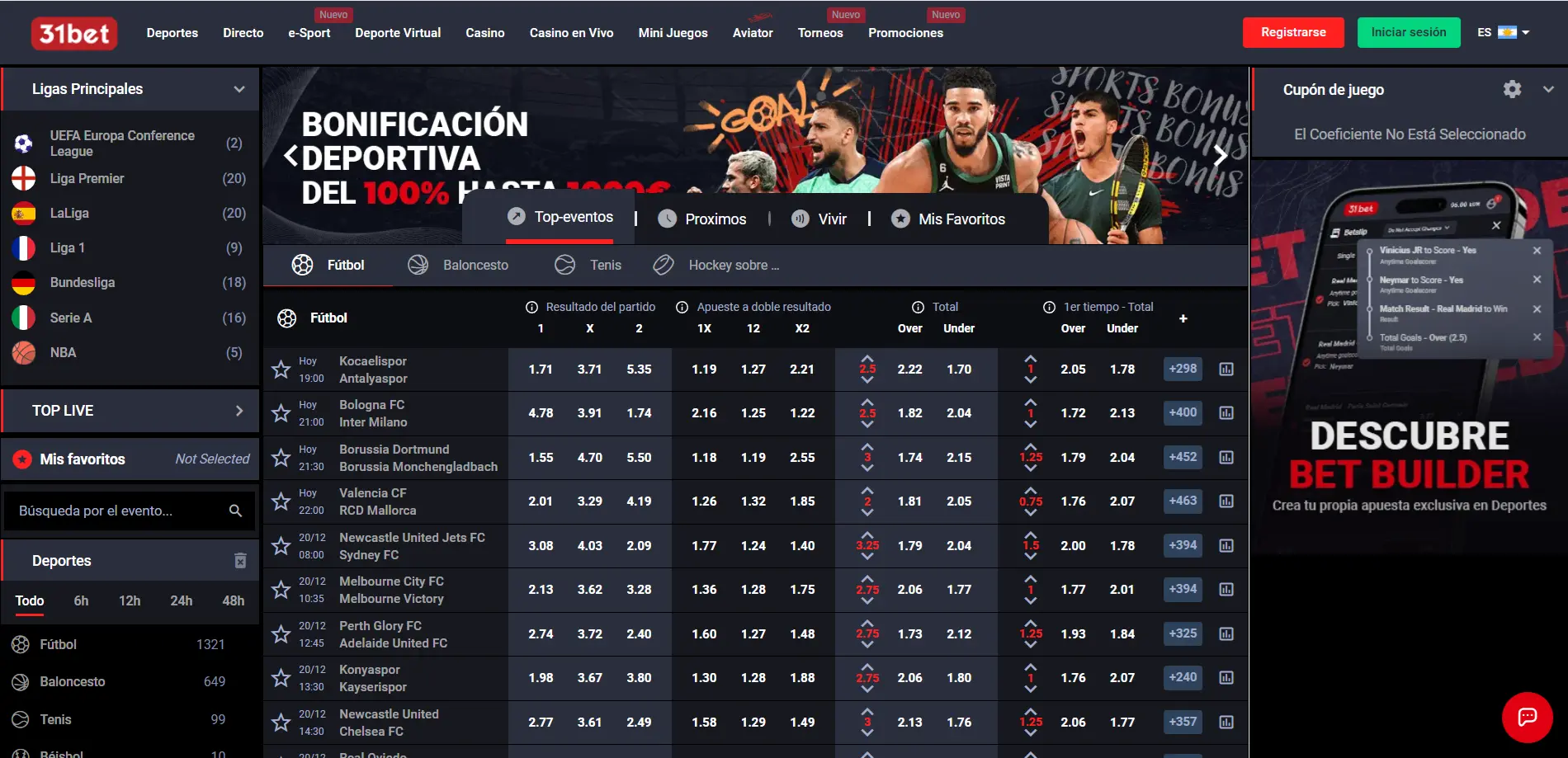Favorite the Bologna FC vs Inter Milano match
The height and width of the screenshot is (758, 1568).
[281, 413]
